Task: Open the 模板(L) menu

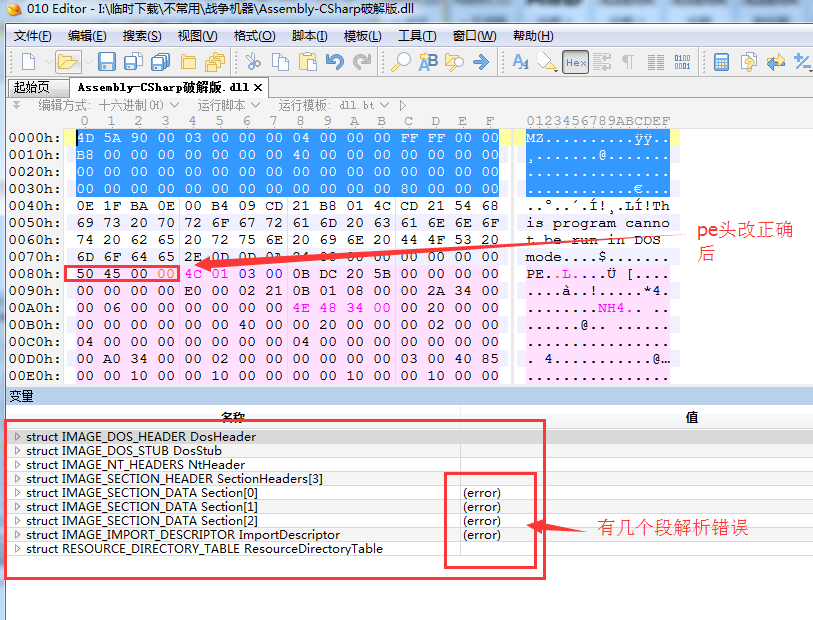Action: pyautogui.click(x=362, y=36)
